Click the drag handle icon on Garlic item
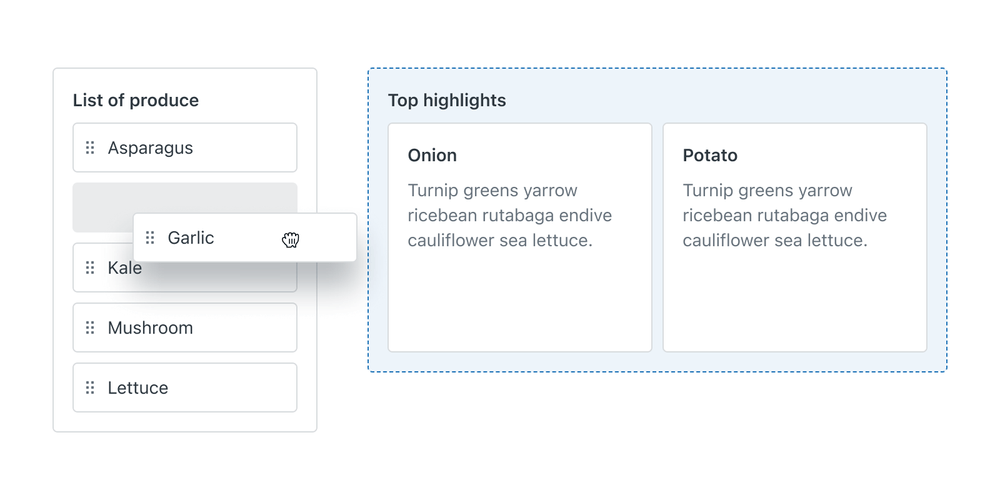This screenshot has height=500, width=1000. coord(150,238)
